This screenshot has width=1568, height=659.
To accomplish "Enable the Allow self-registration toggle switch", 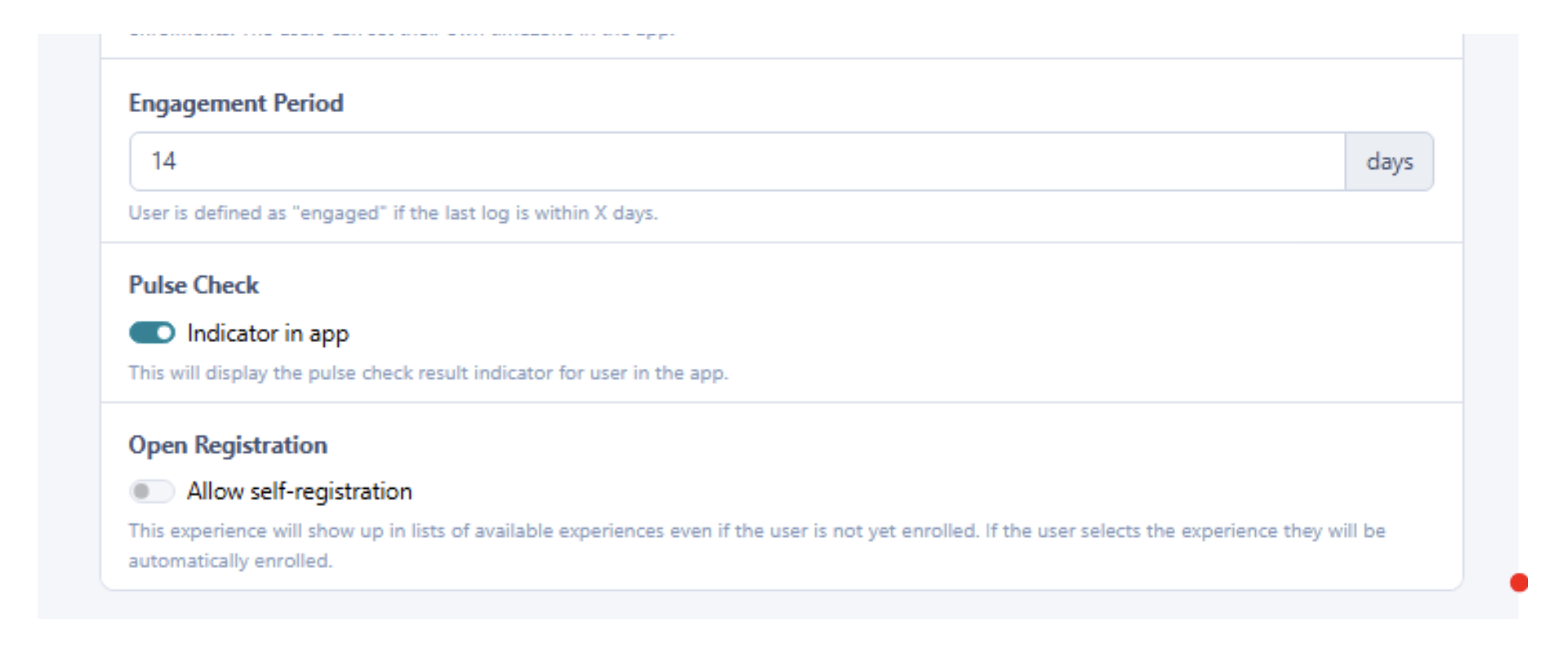I will [152, 492].
